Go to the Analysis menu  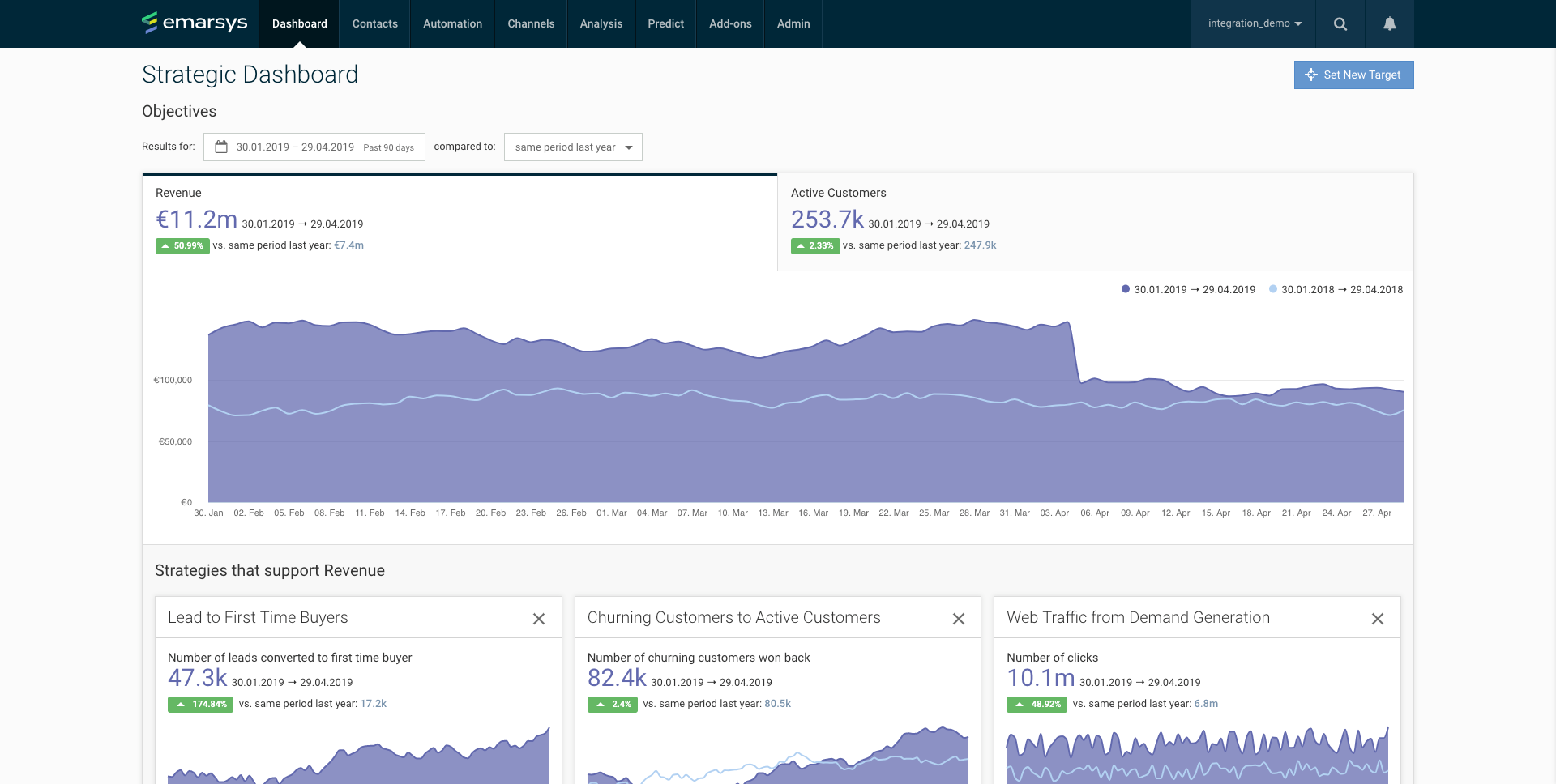click(601, 23)
